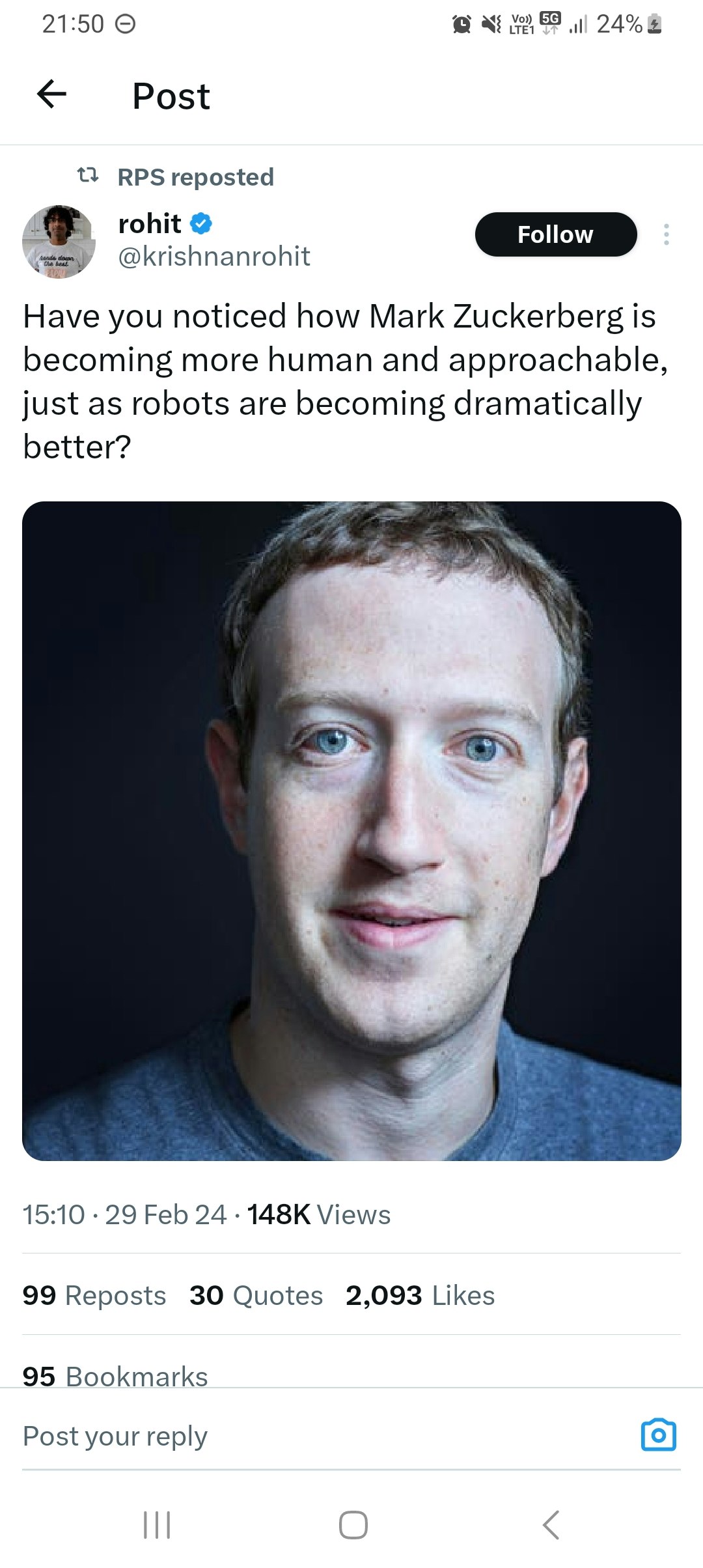View the 2,093 Likes list

(420, 1295)
